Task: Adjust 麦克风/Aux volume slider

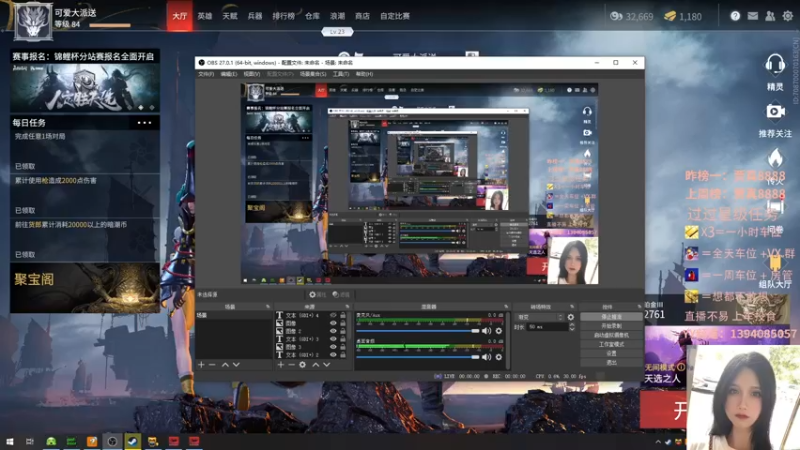Action: [x=418, y=331]
